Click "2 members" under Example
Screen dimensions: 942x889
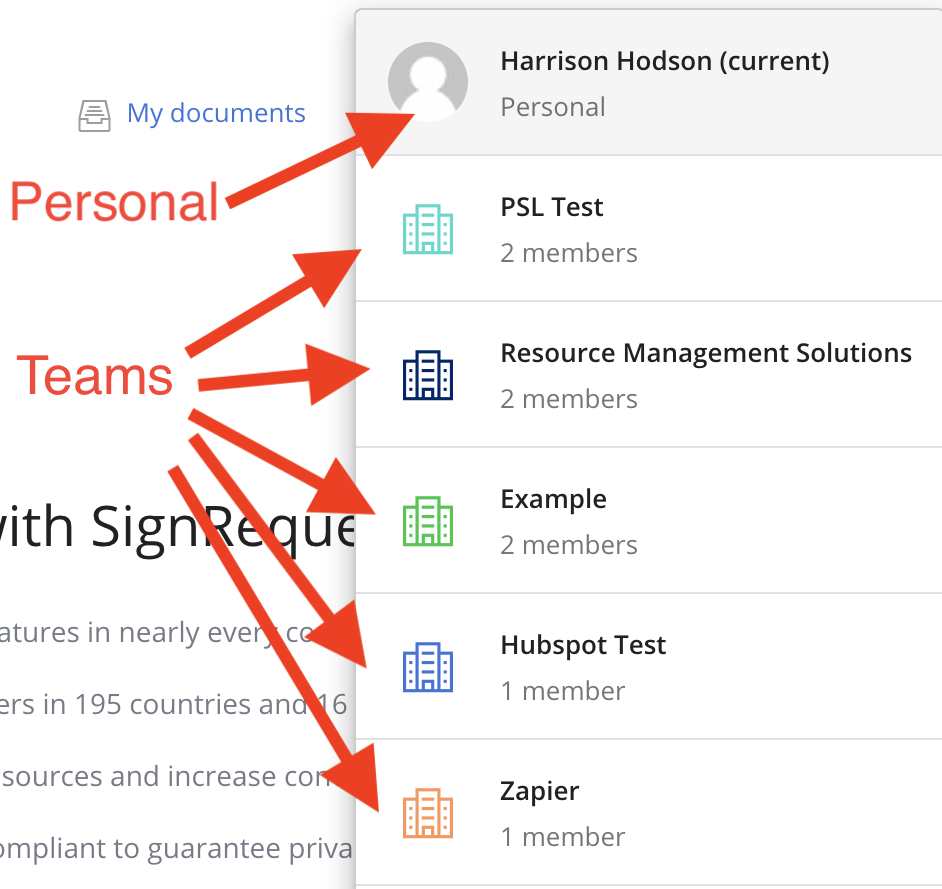(x=569, y=545)
